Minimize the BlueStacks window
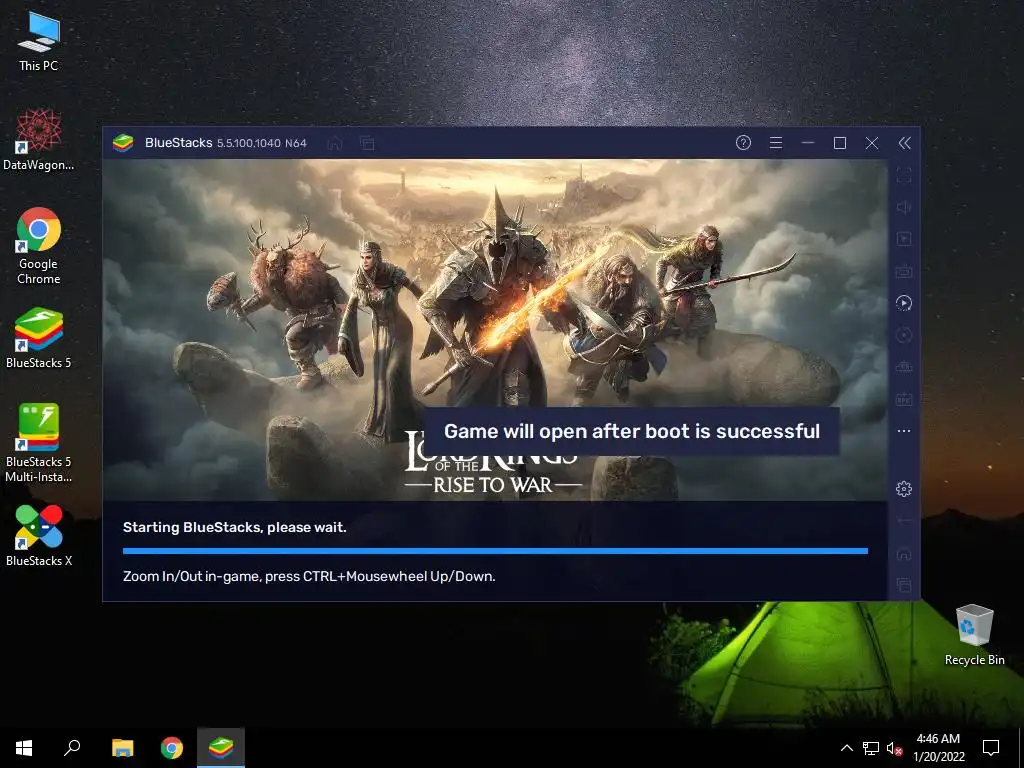1024x768 pixels. click(808, 143)
